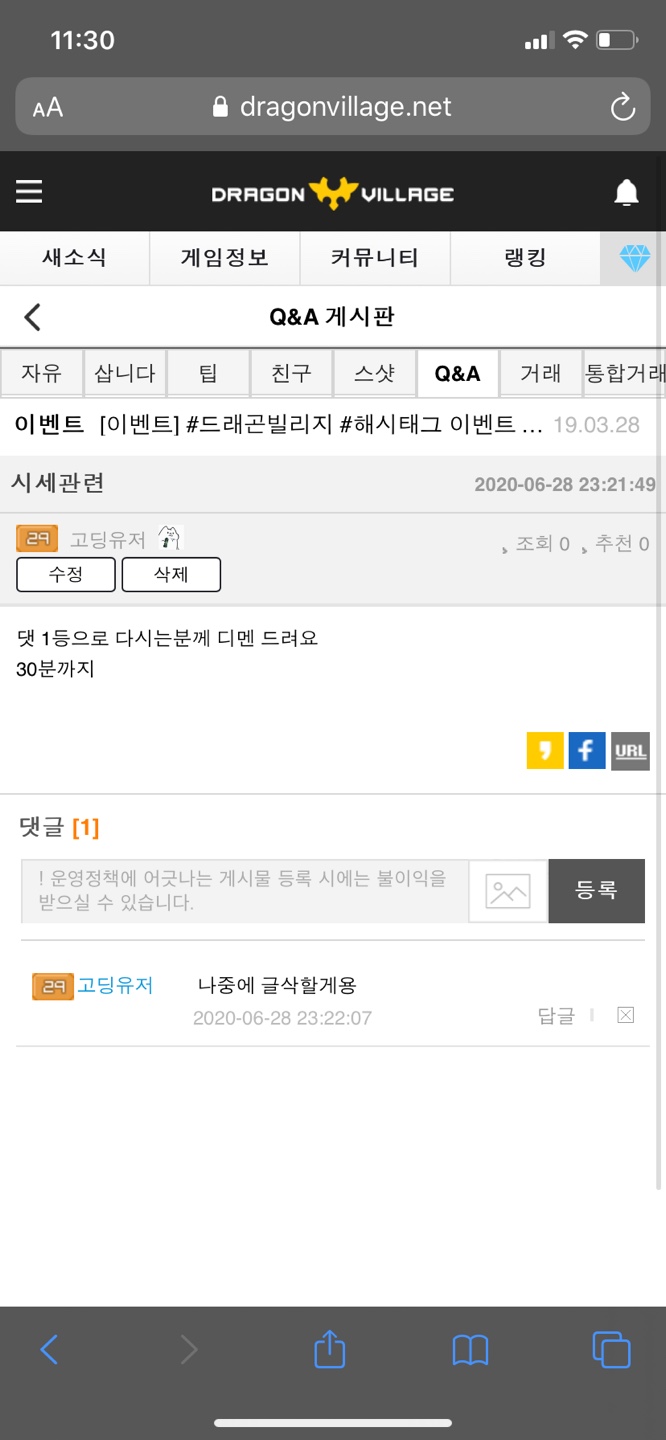Focus the comment input field

245,891
